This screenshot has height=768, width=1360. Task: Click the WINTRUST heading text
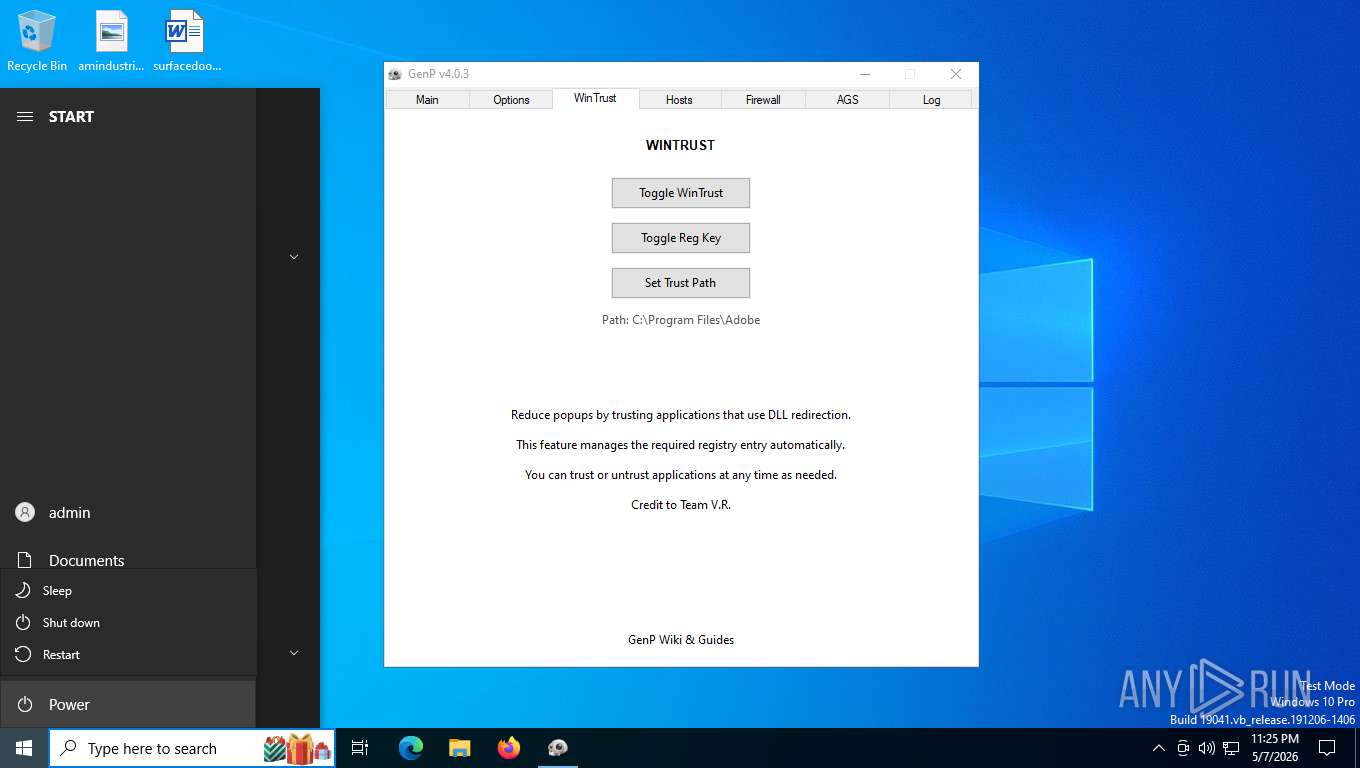pos(681,145)
